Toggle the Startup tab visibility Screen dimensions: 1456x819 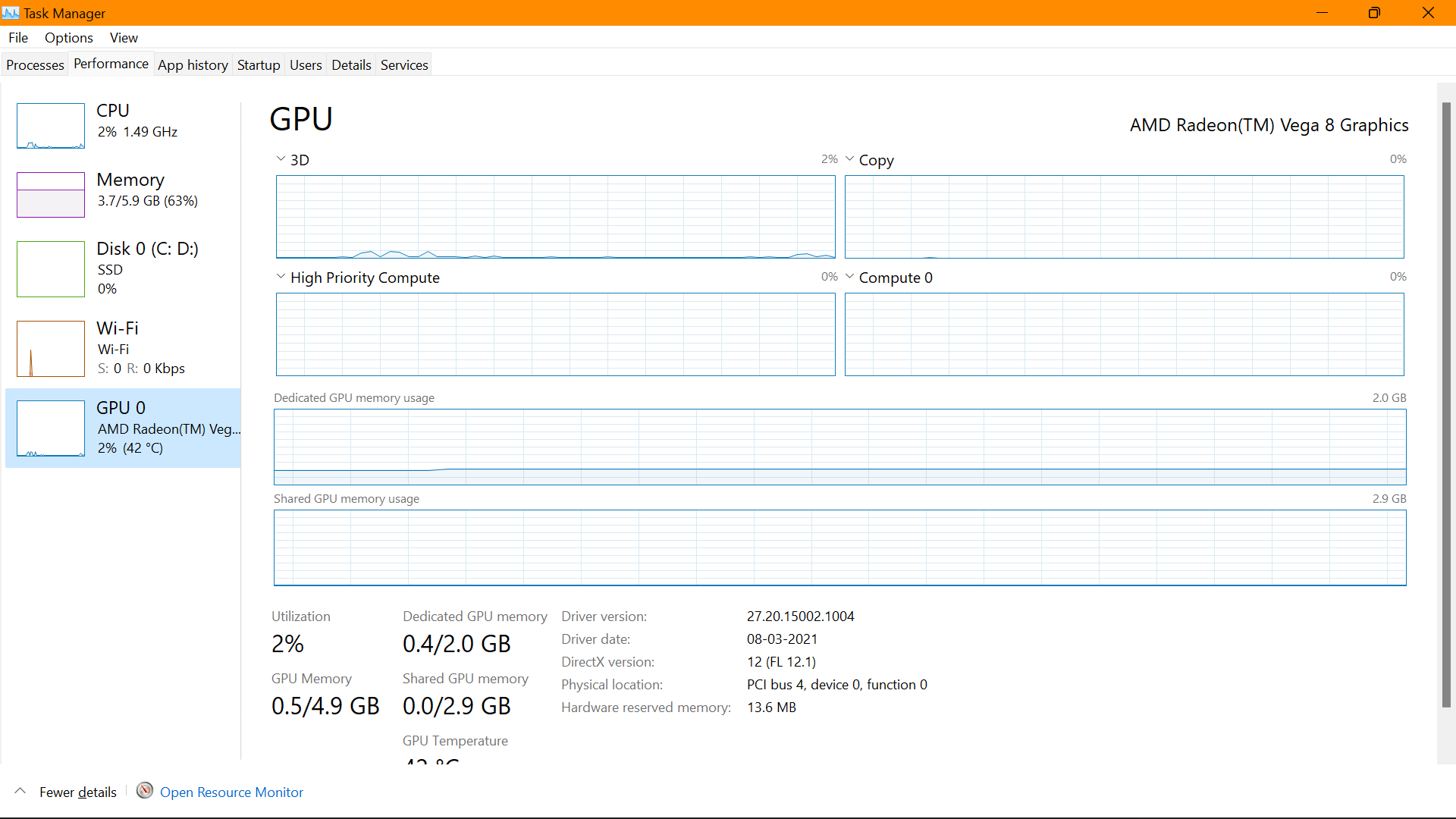click(258, 65)
